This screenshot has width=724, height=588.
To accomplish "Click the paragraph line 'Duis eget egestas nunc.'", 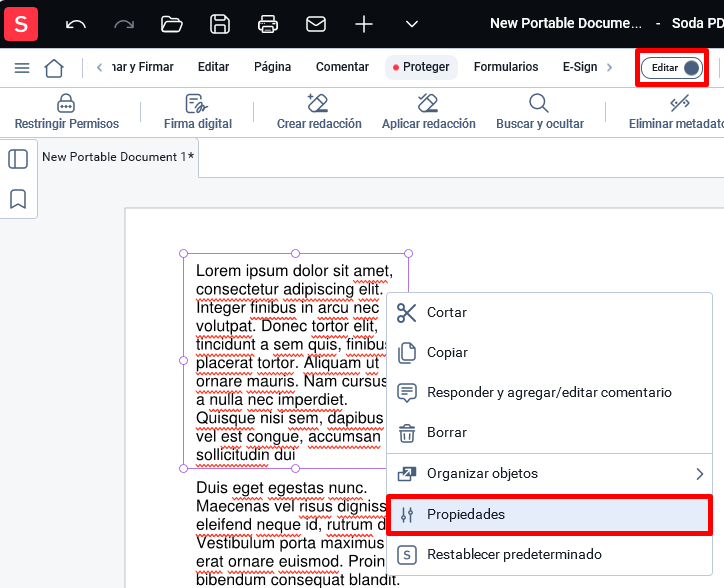I will [282, 488].
